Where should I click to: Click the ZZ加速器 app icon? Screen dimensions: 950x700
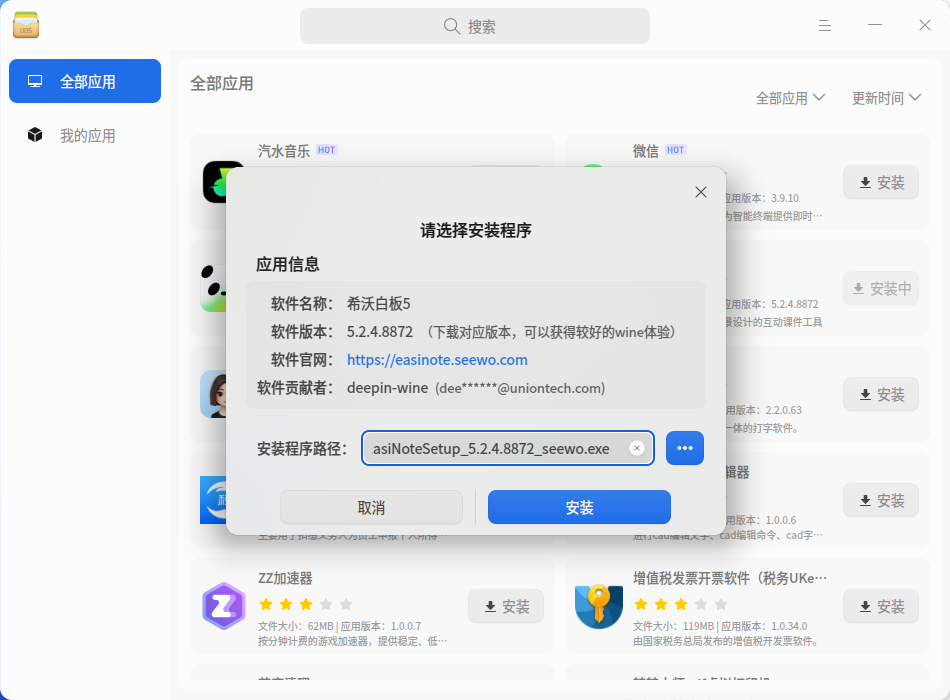tap(224, 605)
